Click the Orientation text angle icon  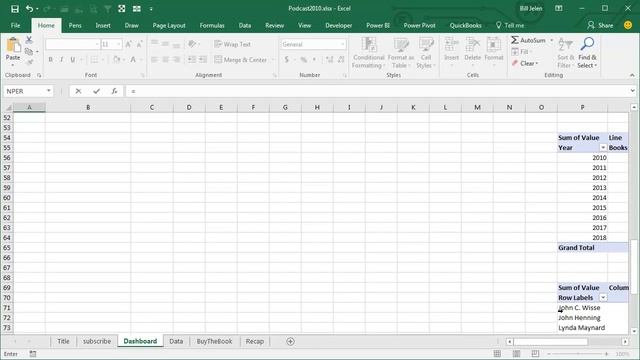tap(192, 44)
